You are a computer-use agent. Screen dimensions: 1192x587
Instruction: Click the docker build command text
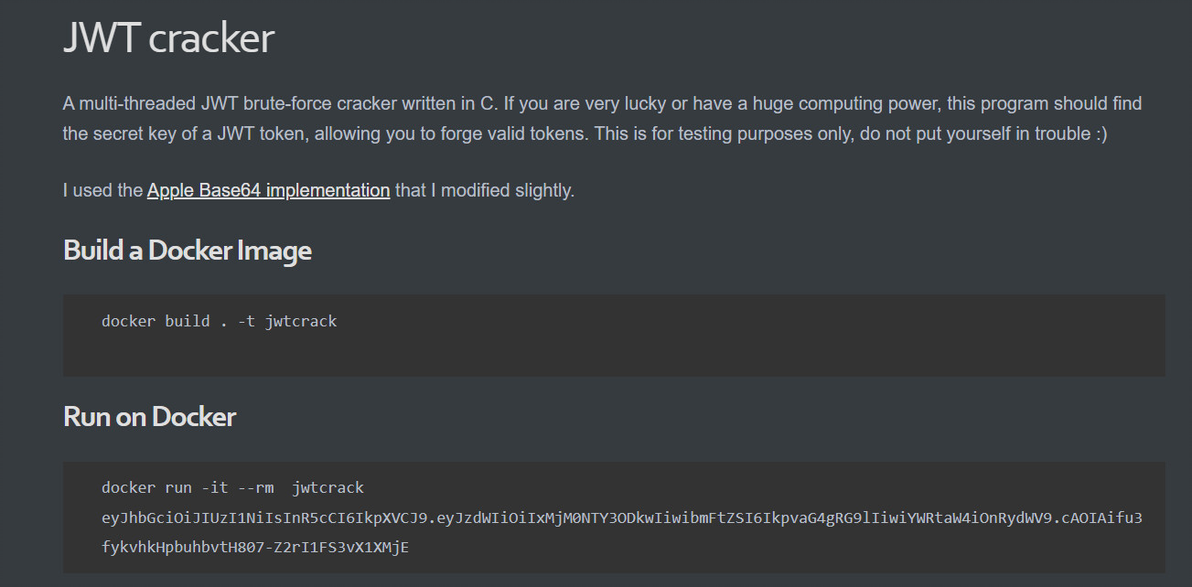tap(219, 321)
